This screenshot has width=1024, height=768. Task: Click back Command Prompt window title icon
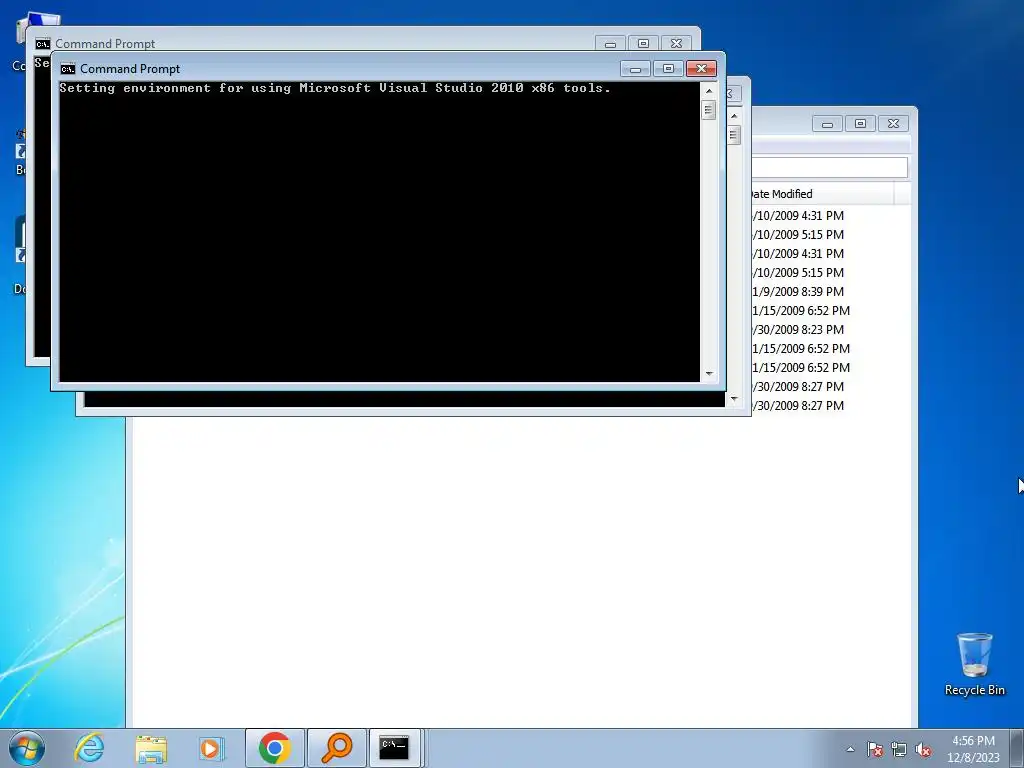tap(42, 44)
